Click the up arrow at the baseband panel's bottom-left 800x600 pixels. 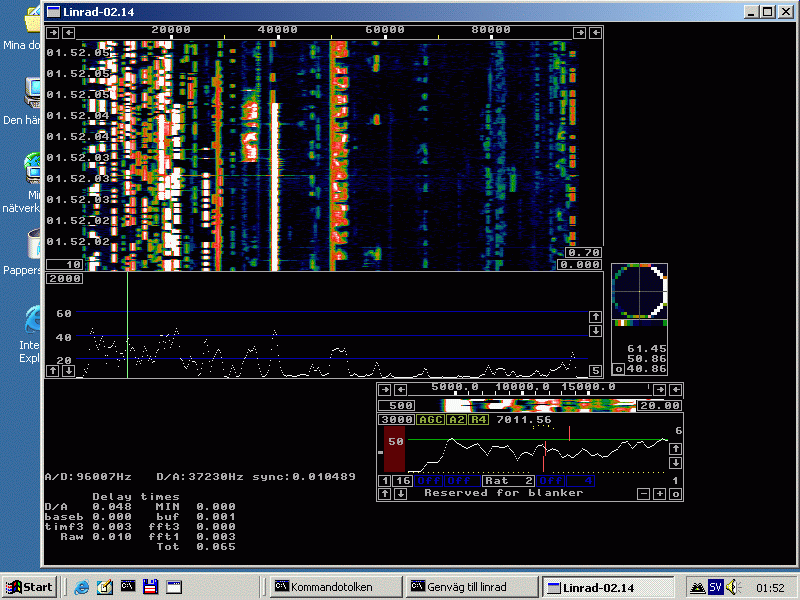[x=385, y=494]
